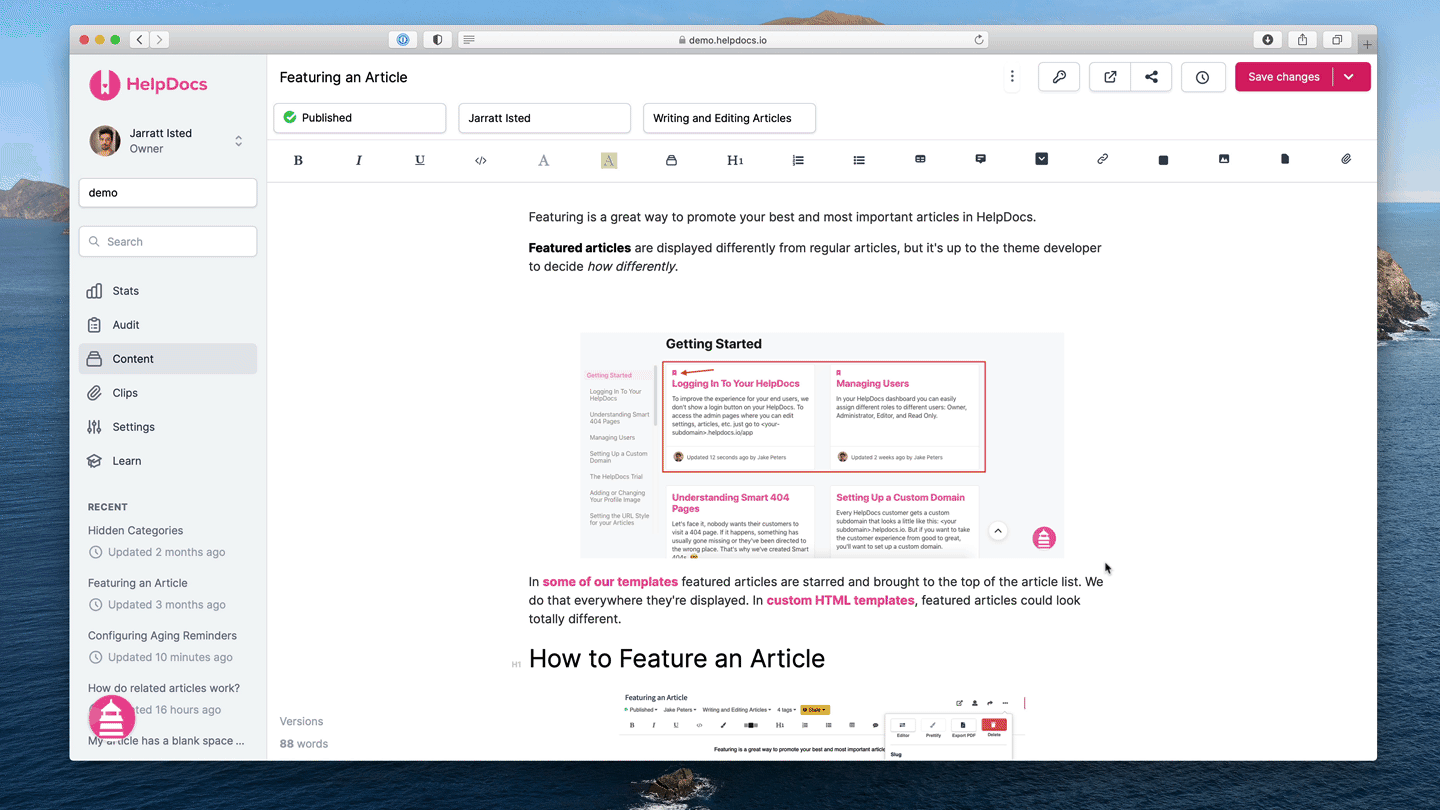Open Learn in the sidebar
Viewport: 1440px width, 810px height.
[168, 461]
